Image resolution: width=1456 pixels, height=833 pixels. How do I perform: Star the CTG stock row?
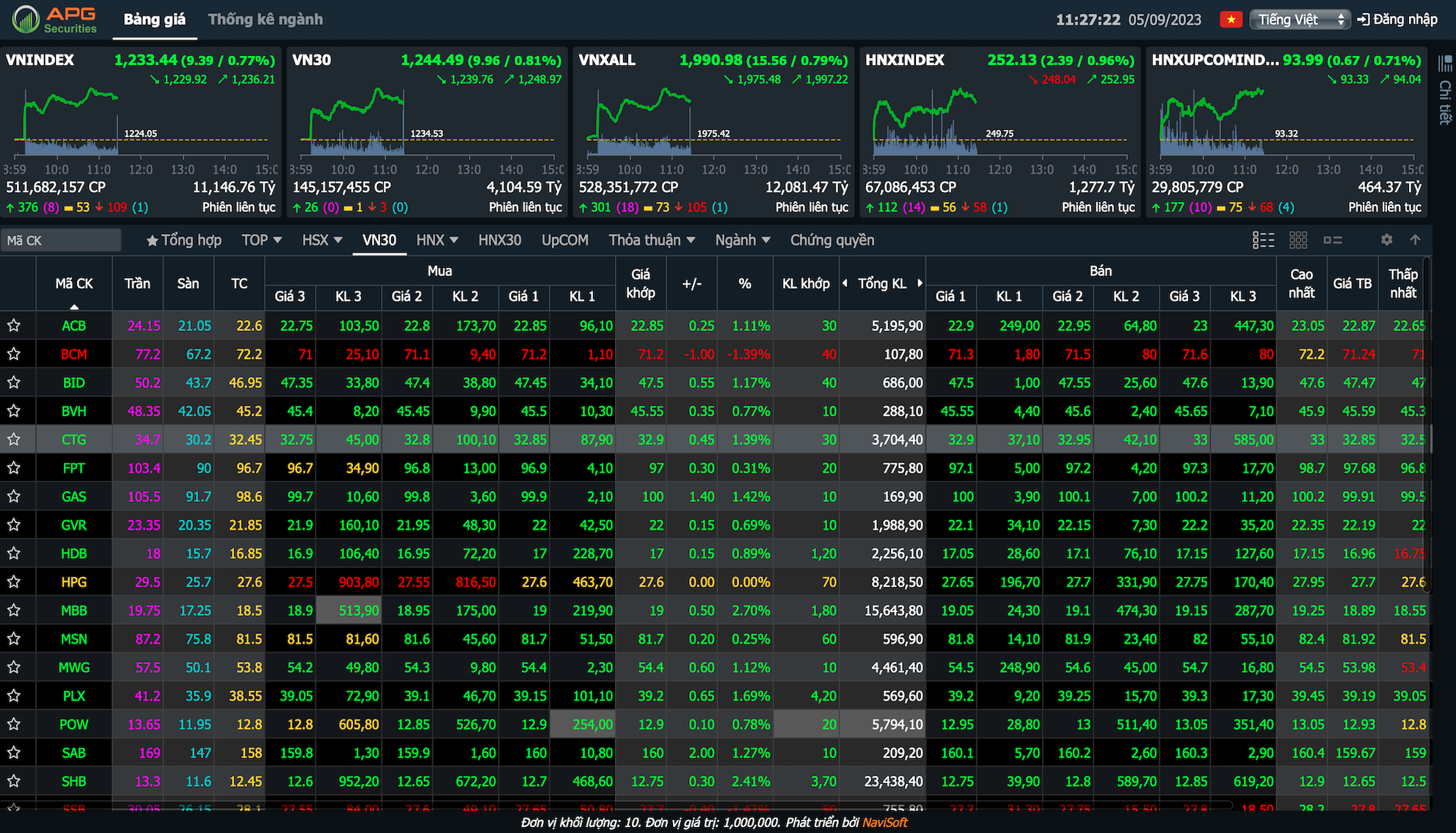13,440
